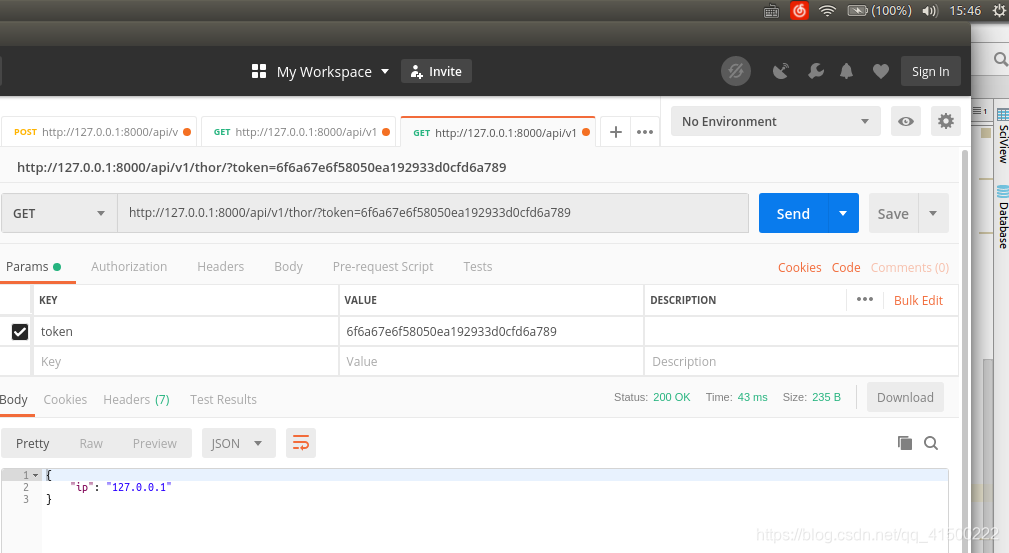Click the Invite button
Image resolution: width=1009 pixels, height=553 pixels.
click(436, 71)
